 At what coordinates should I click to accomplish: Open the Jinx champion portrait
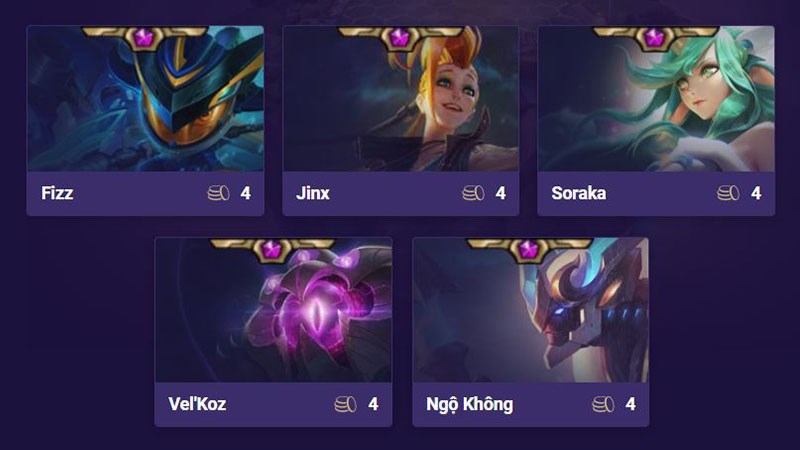(401, 98)
